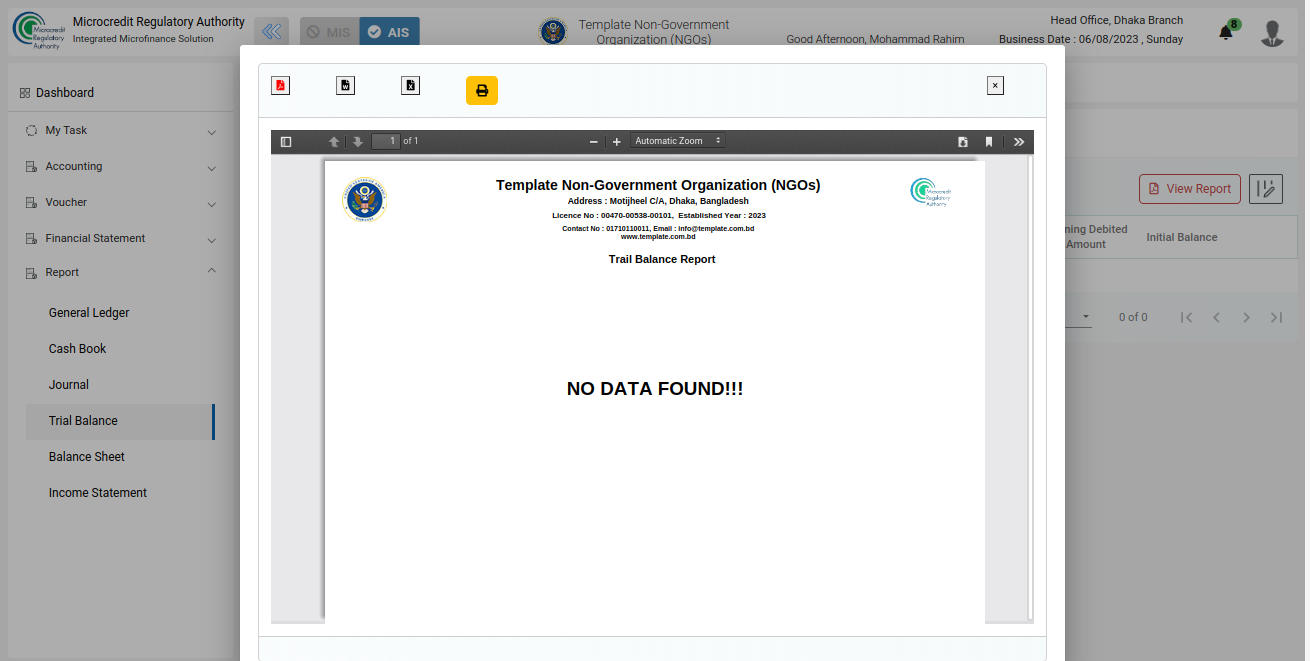The width and height of the screenshot is (1310, 661).
Task: Export report as Word document
Action: coord(345,85)
